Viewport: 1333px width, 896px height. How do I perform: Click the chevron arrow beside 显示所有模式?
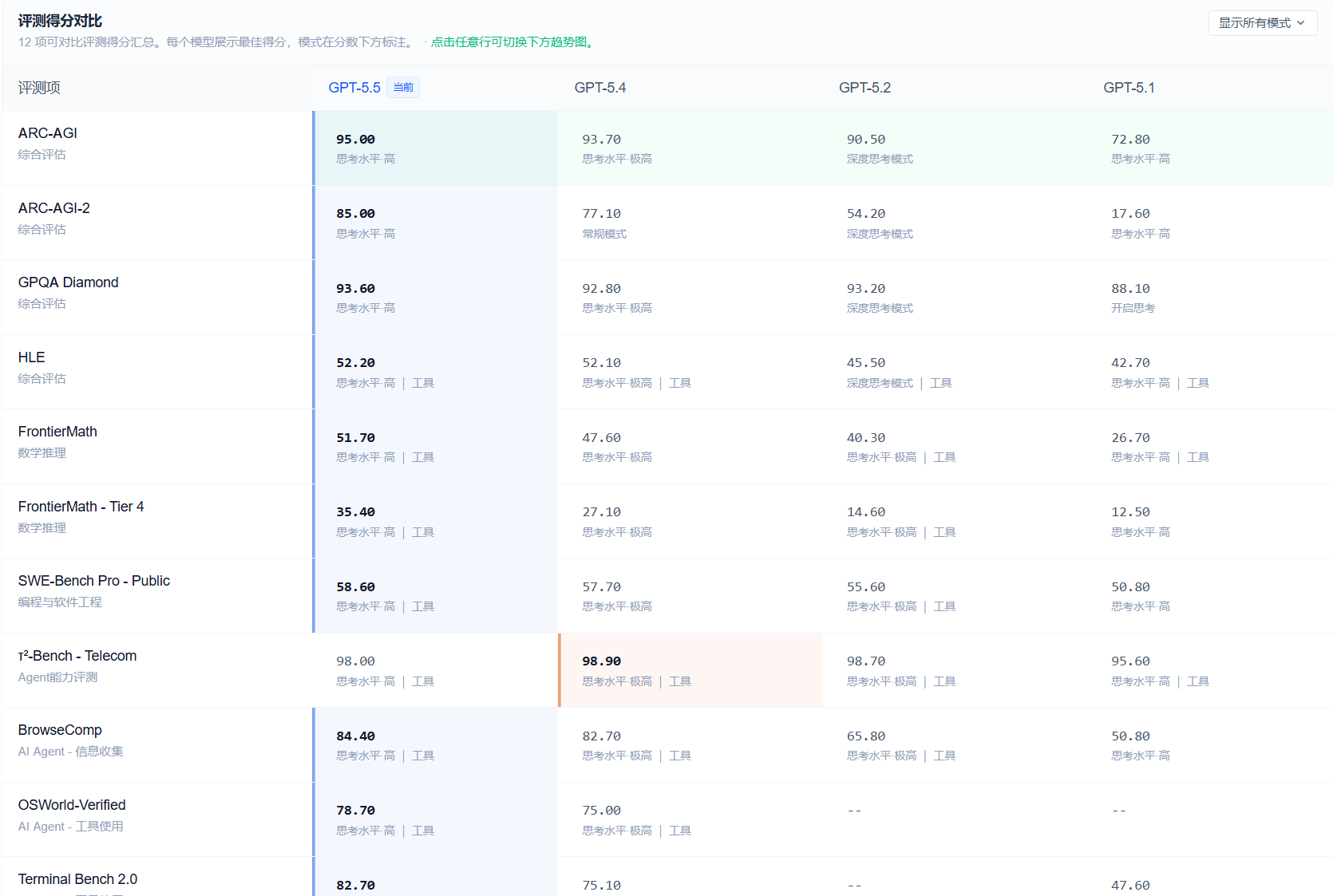click(1301, 23)
